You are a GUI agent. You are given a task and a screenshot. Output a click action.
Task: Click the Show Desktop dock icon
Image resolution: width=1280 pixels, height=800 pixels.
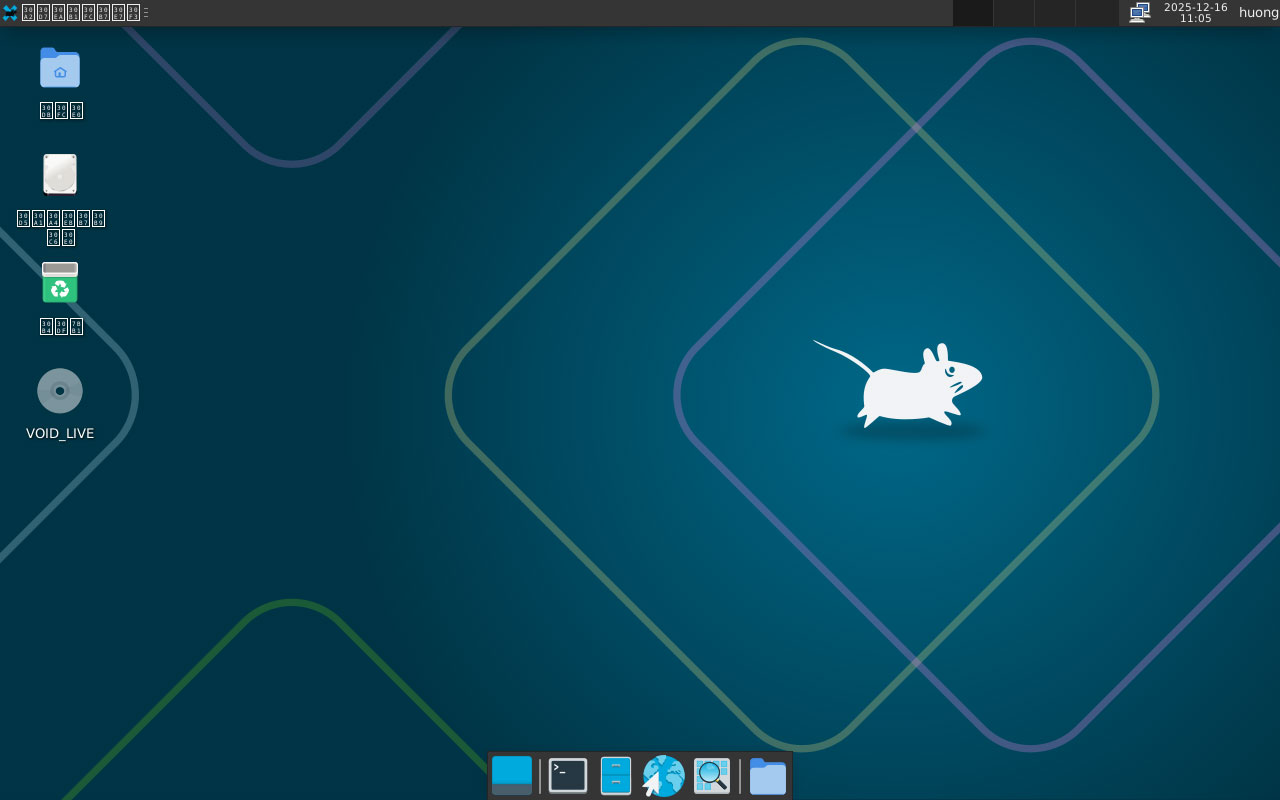[512, 776]
